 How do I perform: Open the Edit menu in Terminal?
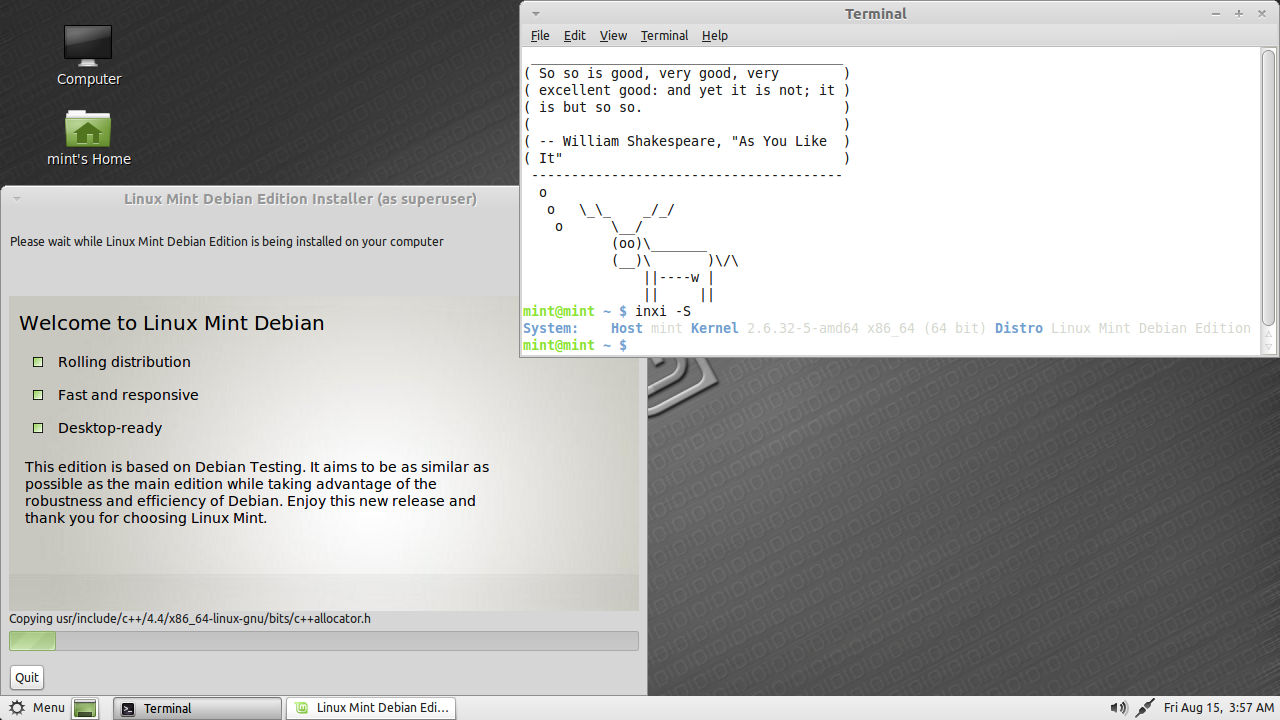[x=575, y=35]
